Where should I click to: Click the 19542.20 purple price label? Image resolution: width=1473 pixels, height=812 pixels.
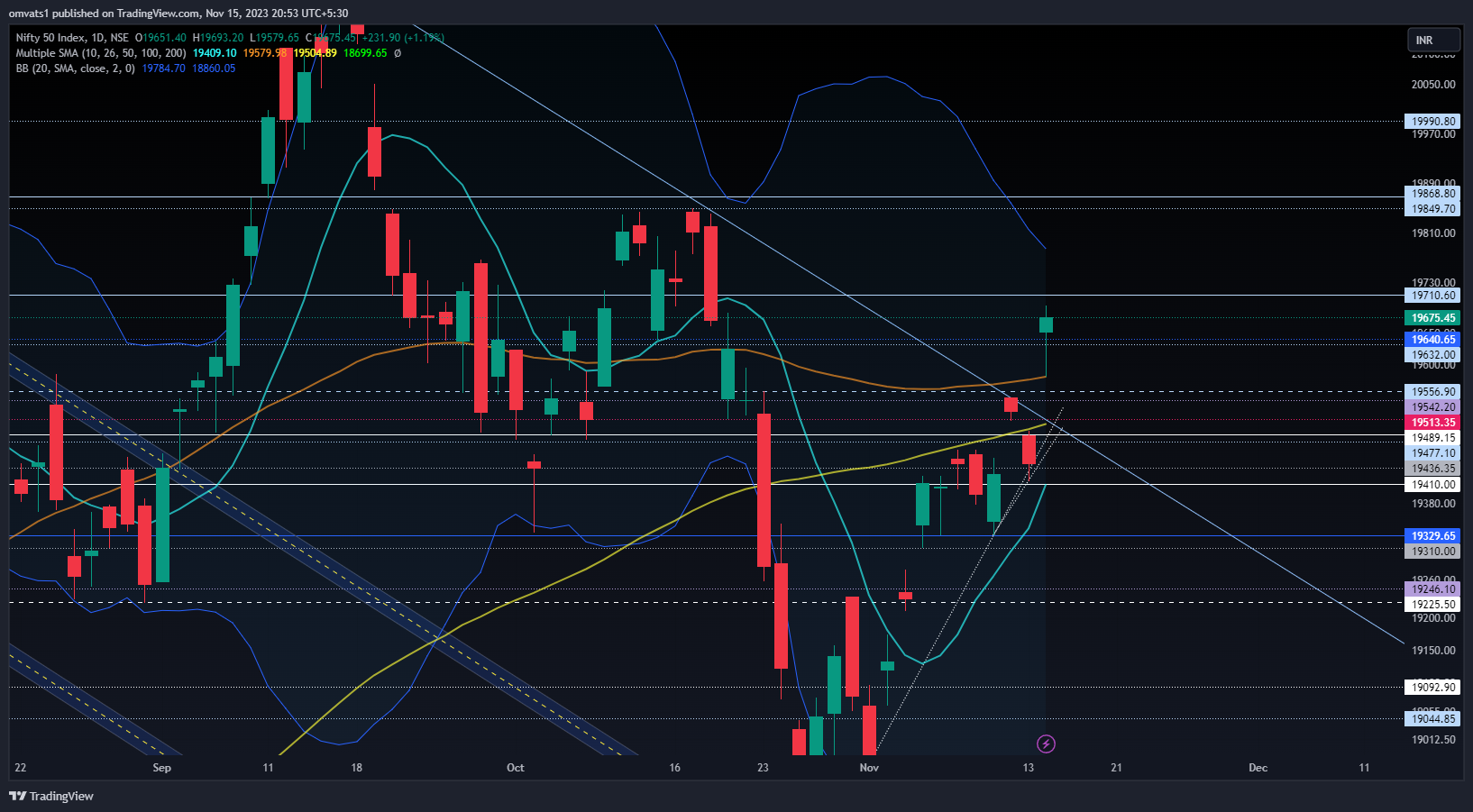point(1433,407)
